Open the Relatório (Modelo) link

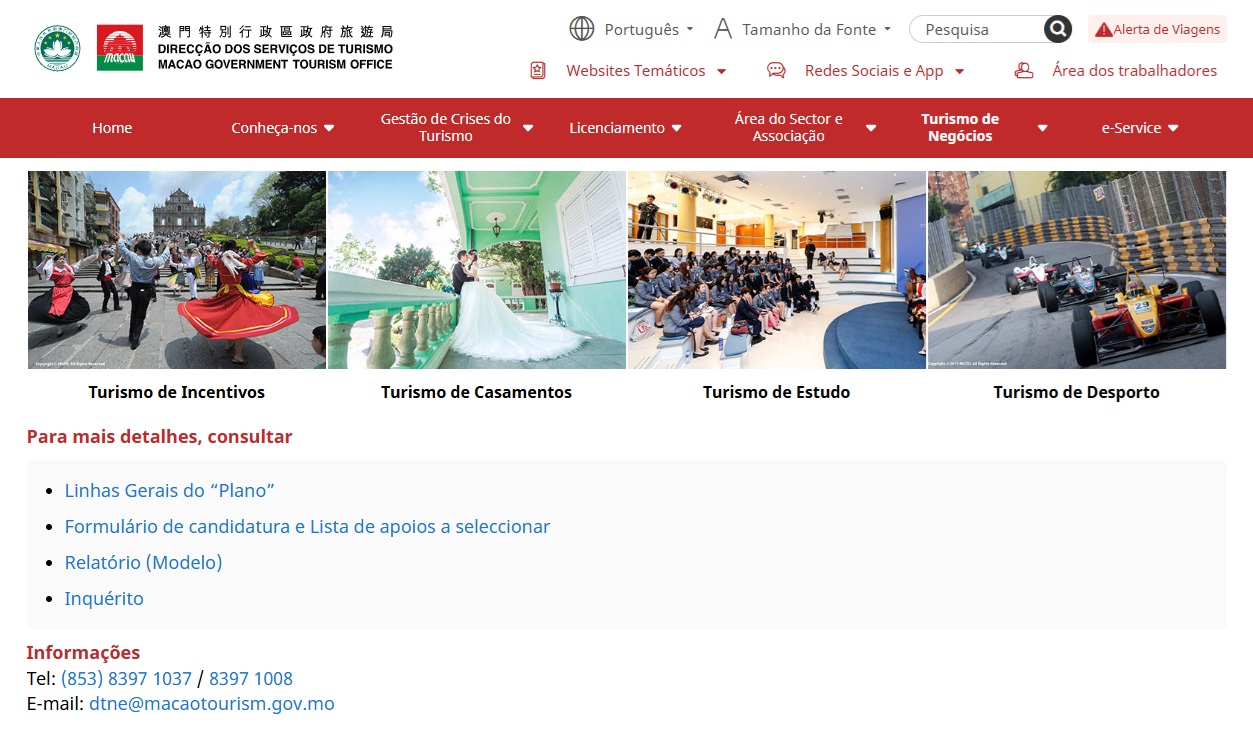(x=143, y=562)
